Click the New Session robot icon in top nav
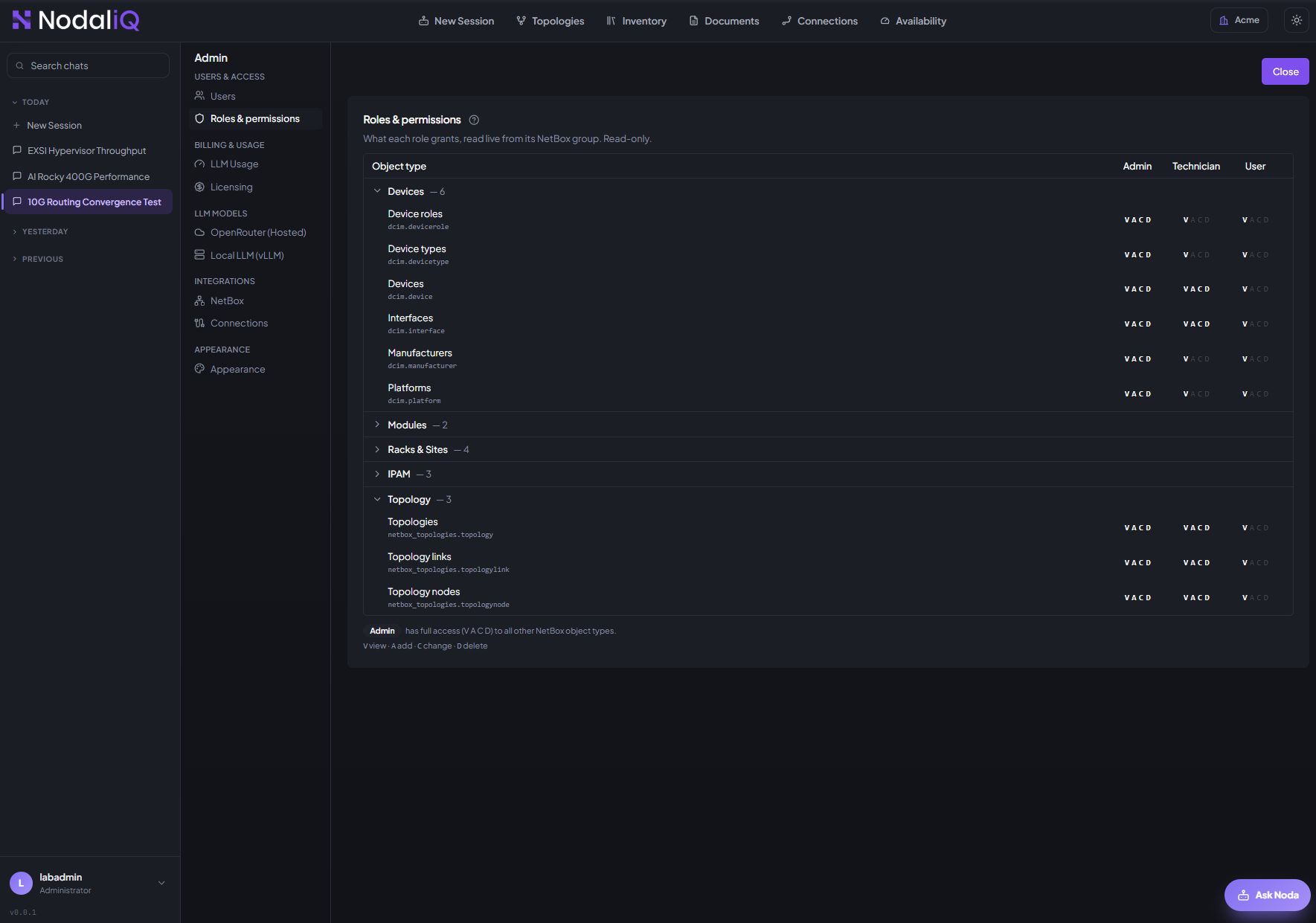This screenshot has width=1316, height=923. click(423, 21)
